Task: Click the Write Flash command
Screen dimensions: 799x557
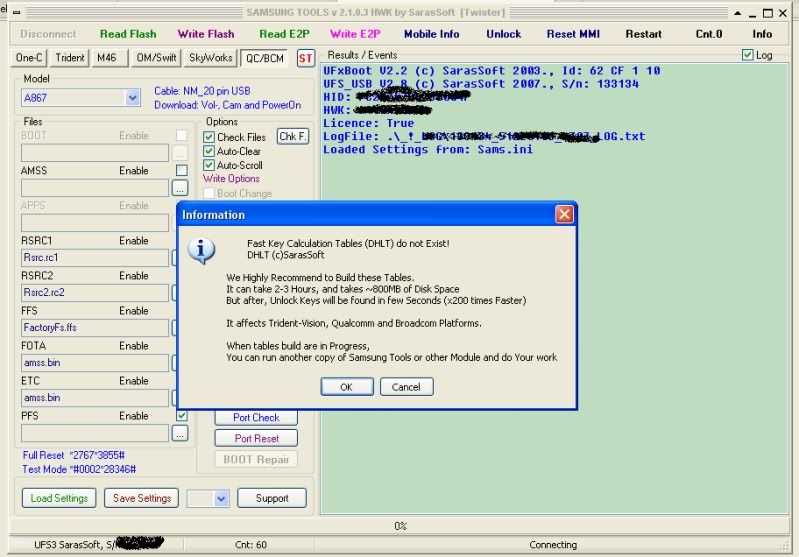Action: tap(206, 34)
